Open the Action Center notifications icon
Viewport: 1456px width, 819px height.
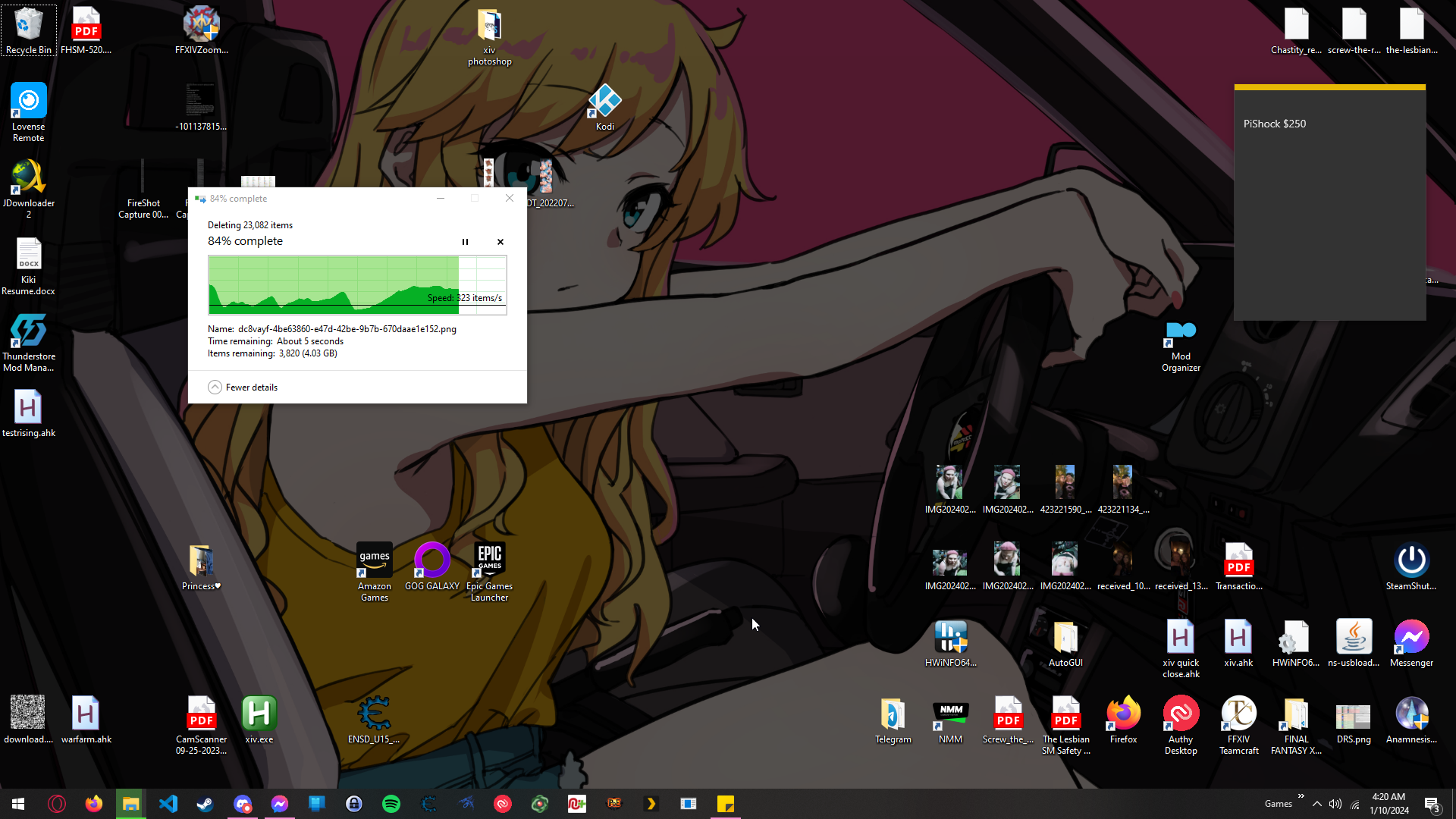1432,805
